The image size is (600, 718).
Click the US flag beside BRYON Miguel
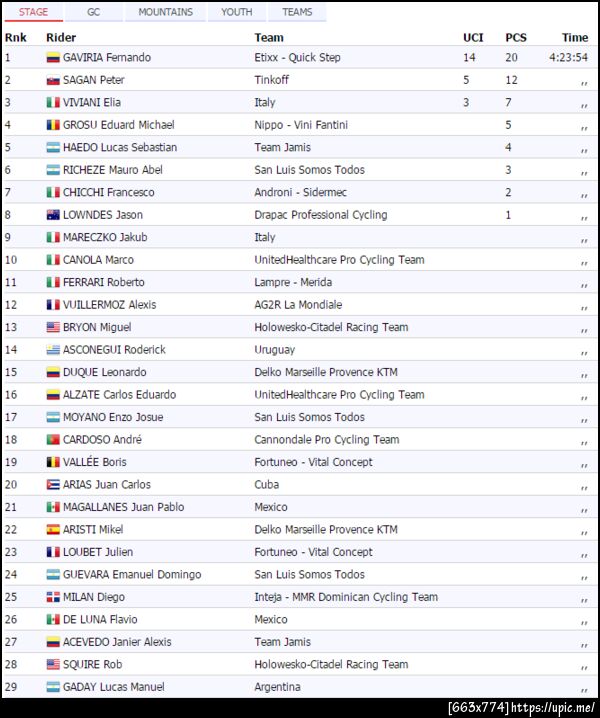pos(53,327)
